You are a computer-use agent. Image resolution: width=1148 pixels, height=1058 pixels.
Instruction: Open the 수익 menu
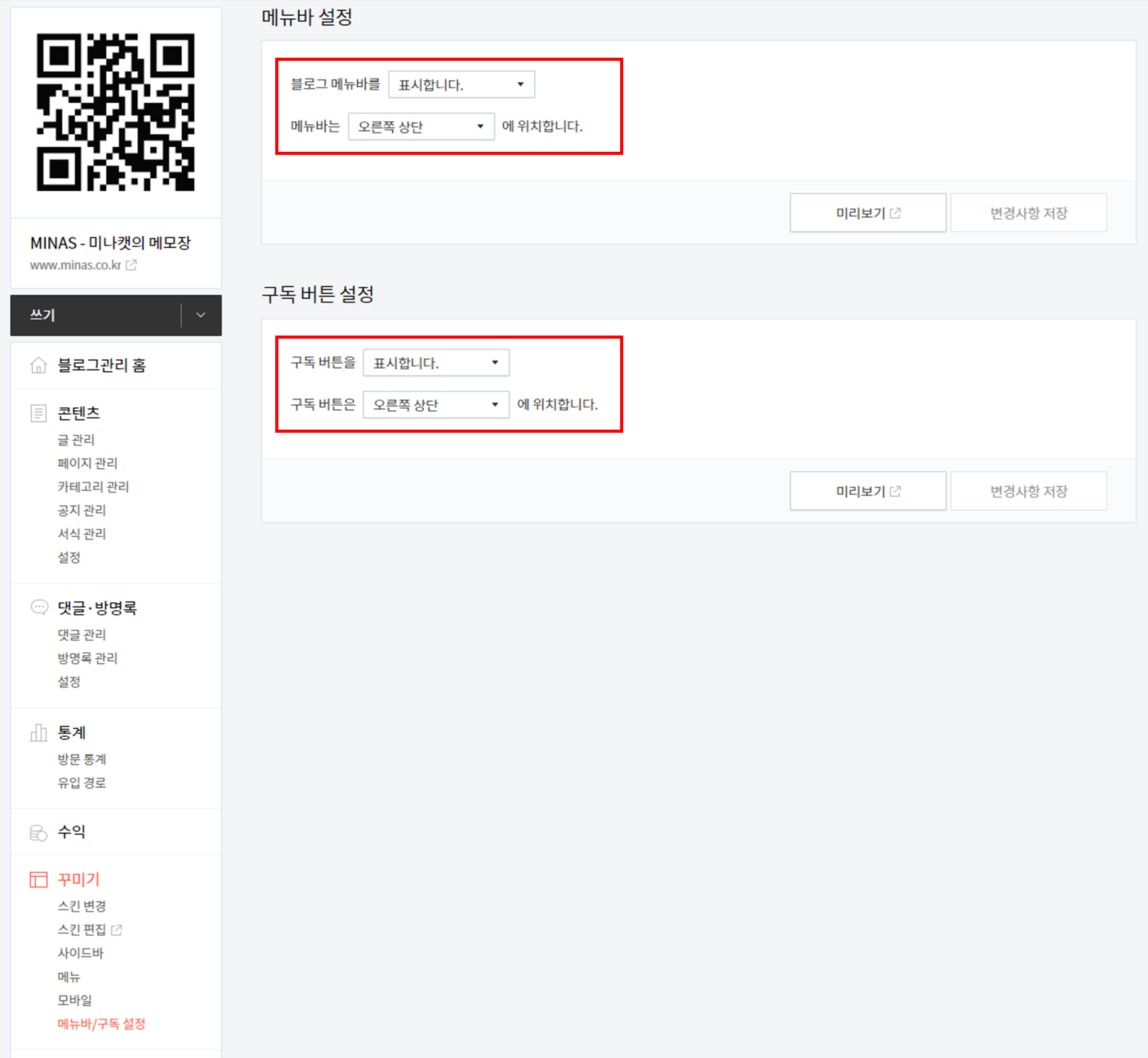pyautogui.click(x=71, y=832)
